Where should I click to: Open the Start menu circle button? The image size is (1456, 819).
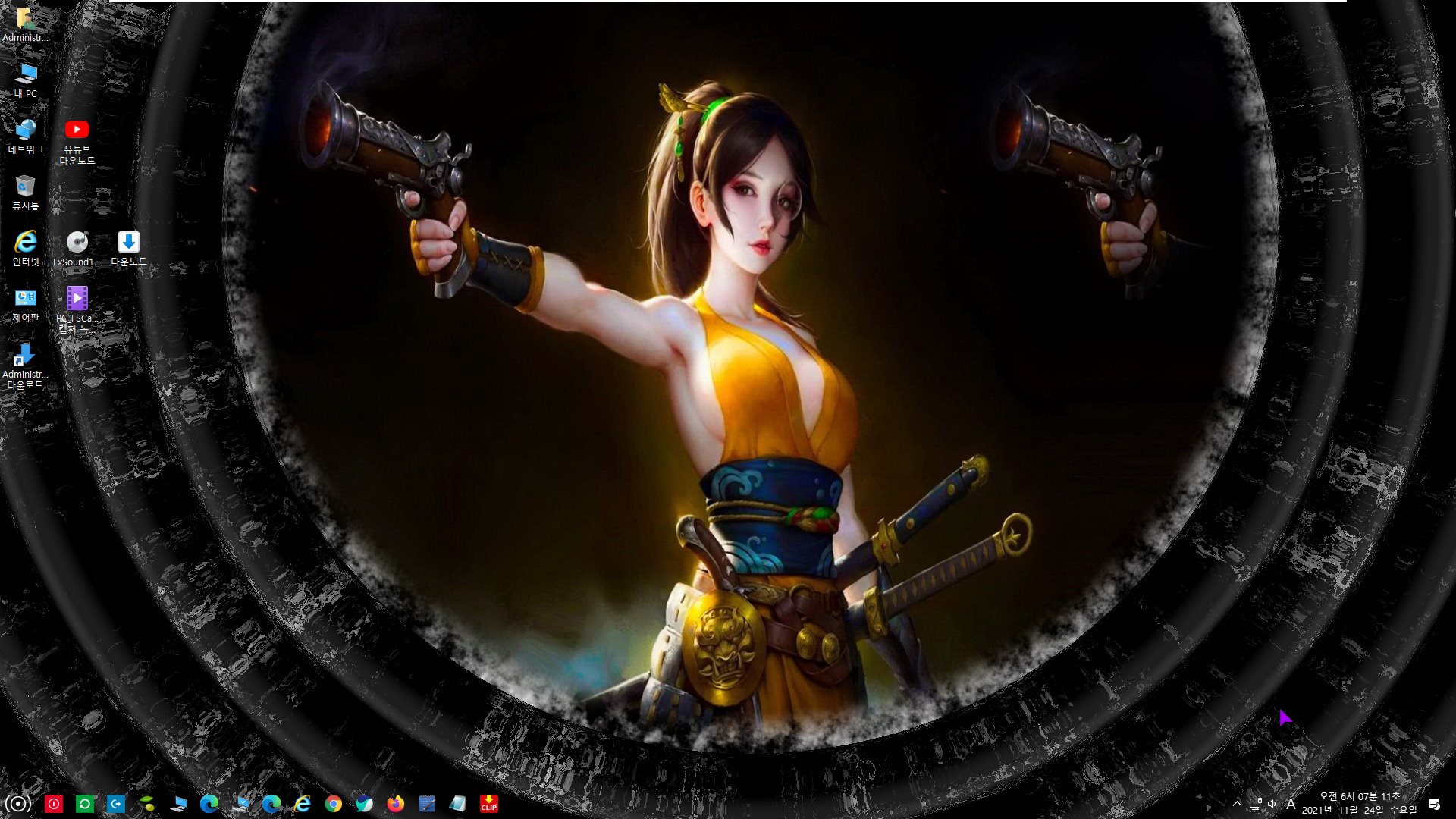[x=18, y=804]
